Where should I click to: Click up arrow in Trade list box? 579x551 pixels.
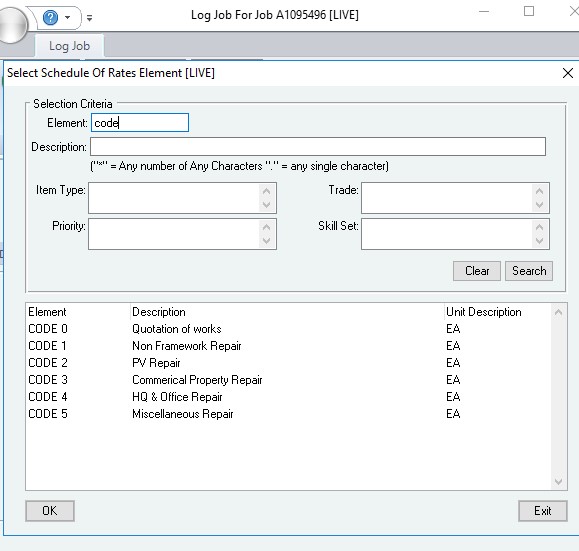pyautogui.click(x=539, y=191)
